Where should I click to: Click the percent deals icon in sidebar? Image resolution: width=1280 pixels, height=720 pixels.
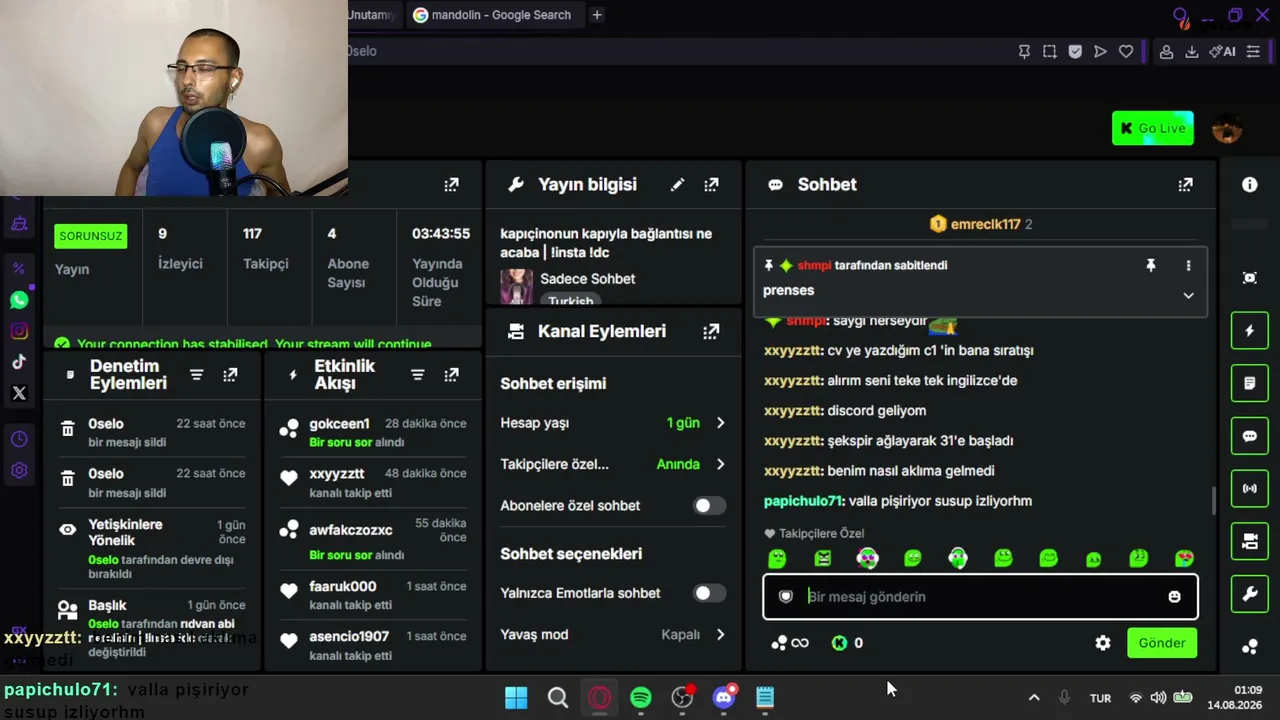tap(19, 268)
